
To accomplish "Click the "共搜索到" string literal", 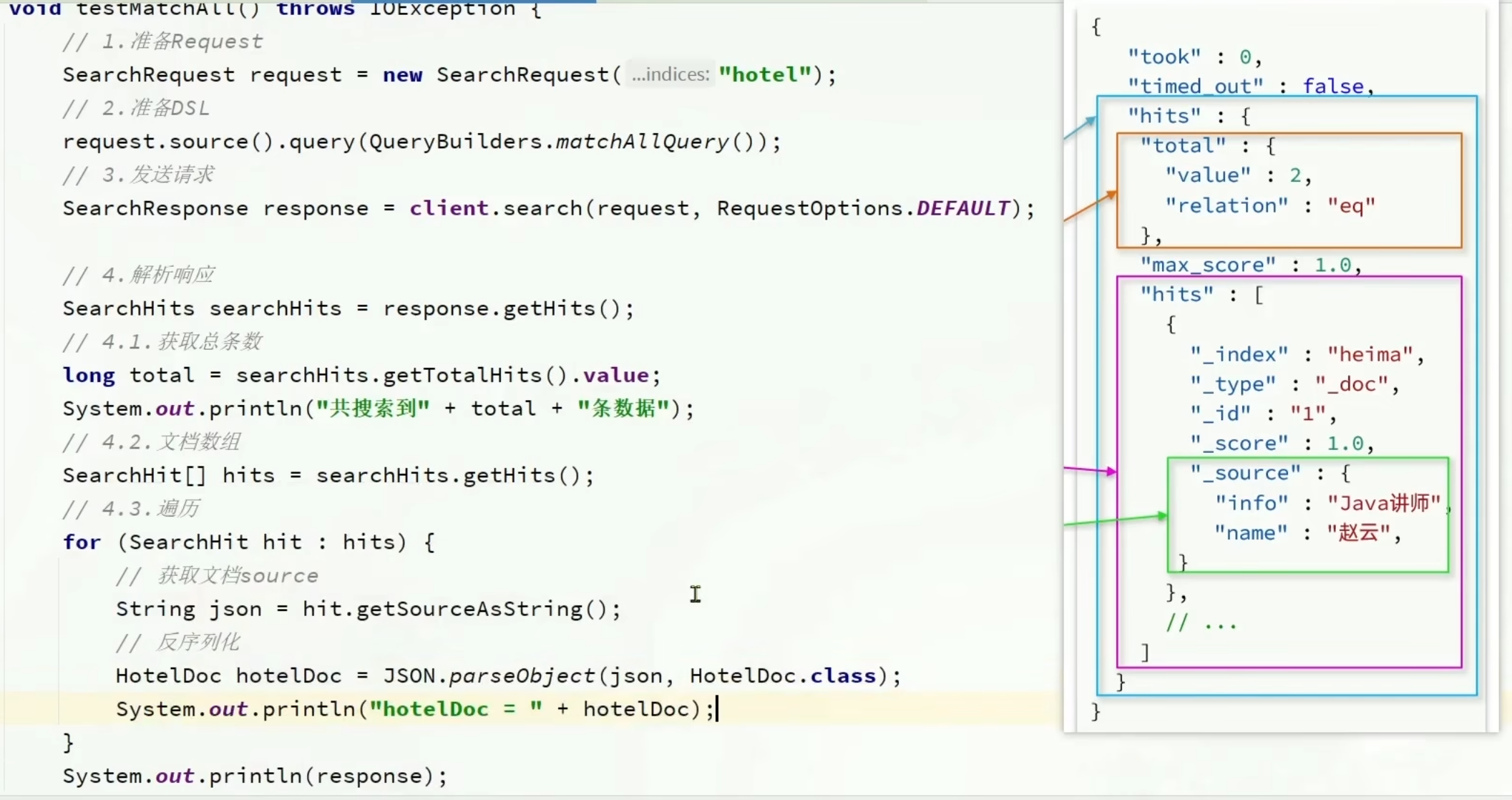I will pyautogui.click(x=373, y=409).
